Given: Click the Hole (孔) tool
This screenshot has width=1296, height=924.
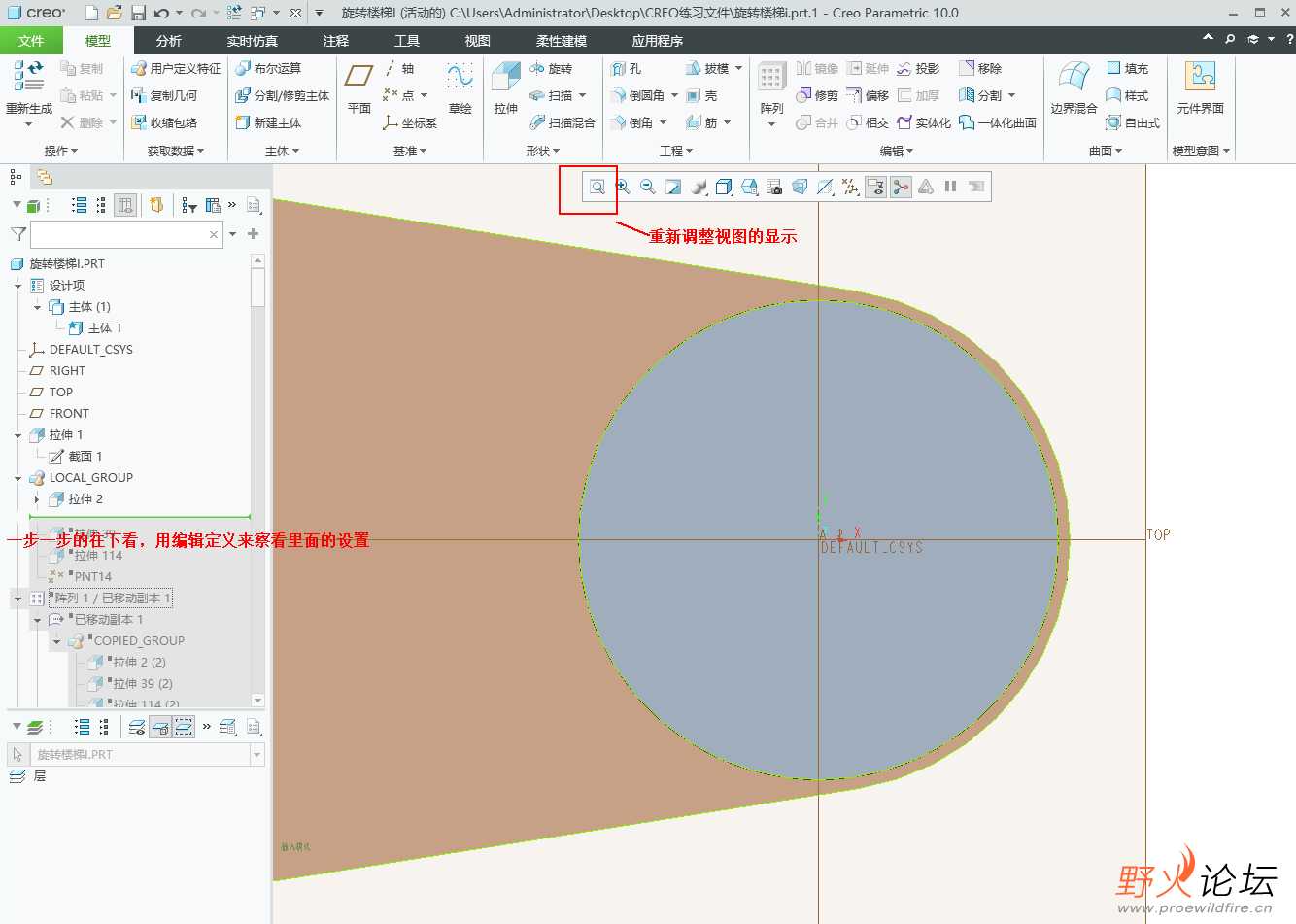Looking at the screenshot, I should 626,69.
